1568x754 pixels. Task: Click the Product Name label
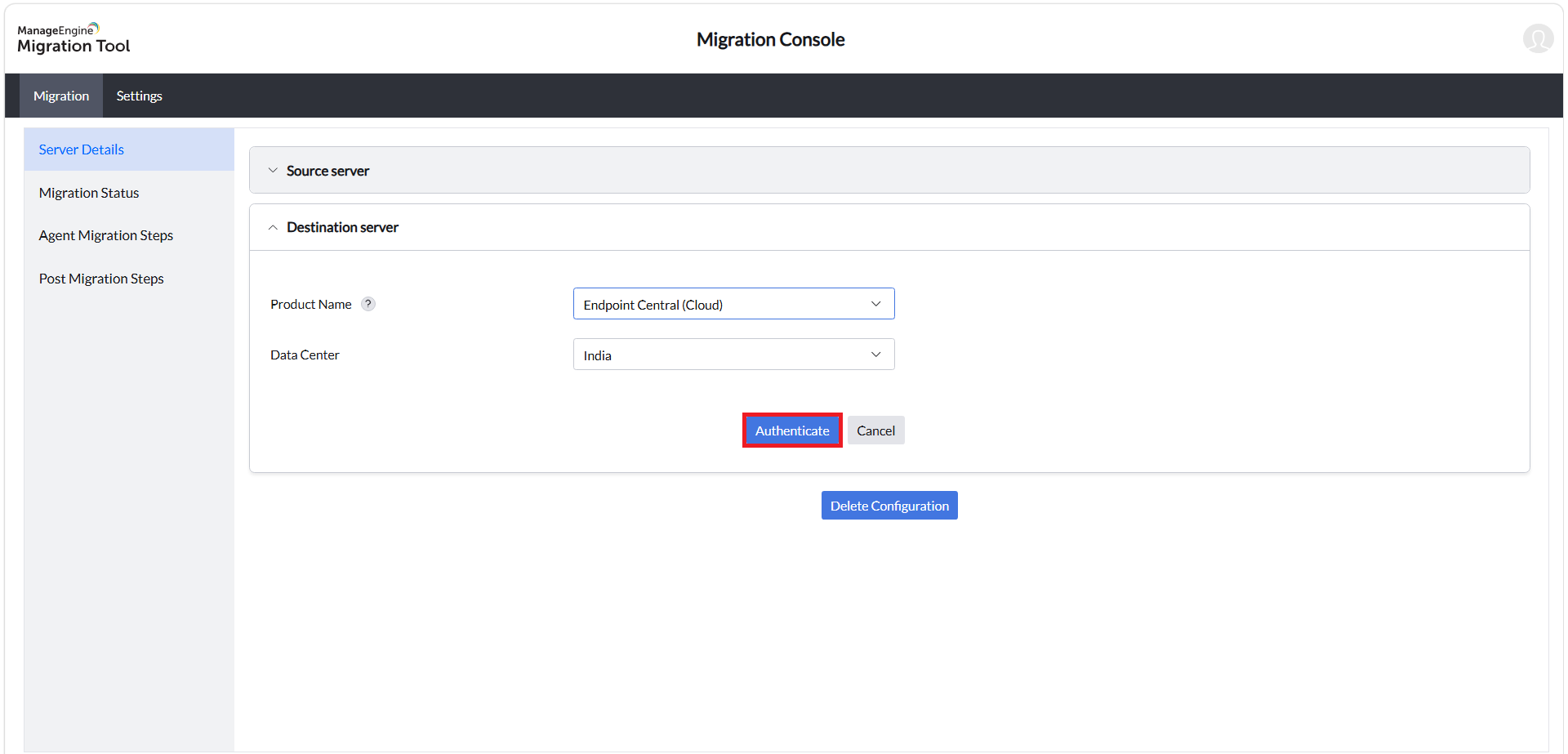coord(311,304)
